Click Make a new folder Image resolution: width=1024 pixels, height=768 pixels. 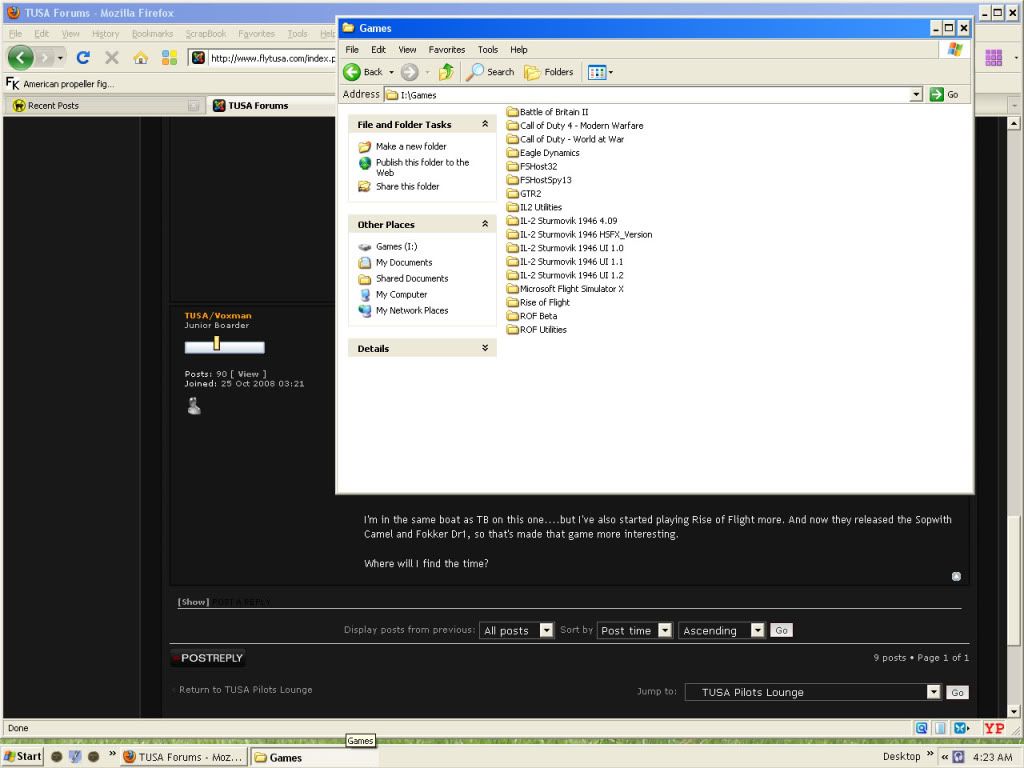411,146
